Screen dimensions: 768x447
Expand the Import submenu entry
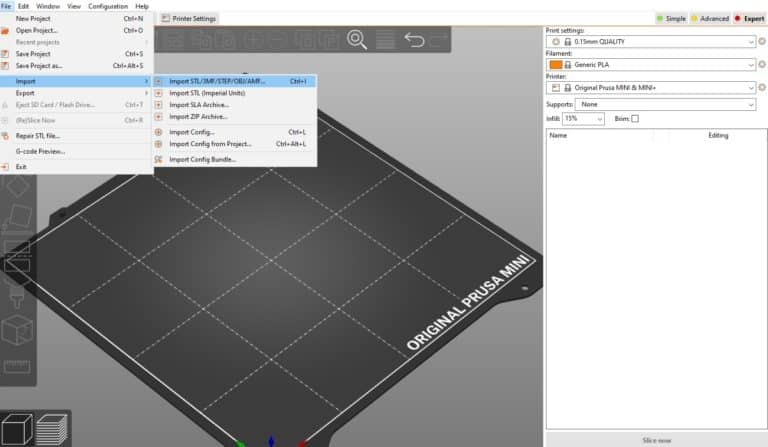coord(76,81)
